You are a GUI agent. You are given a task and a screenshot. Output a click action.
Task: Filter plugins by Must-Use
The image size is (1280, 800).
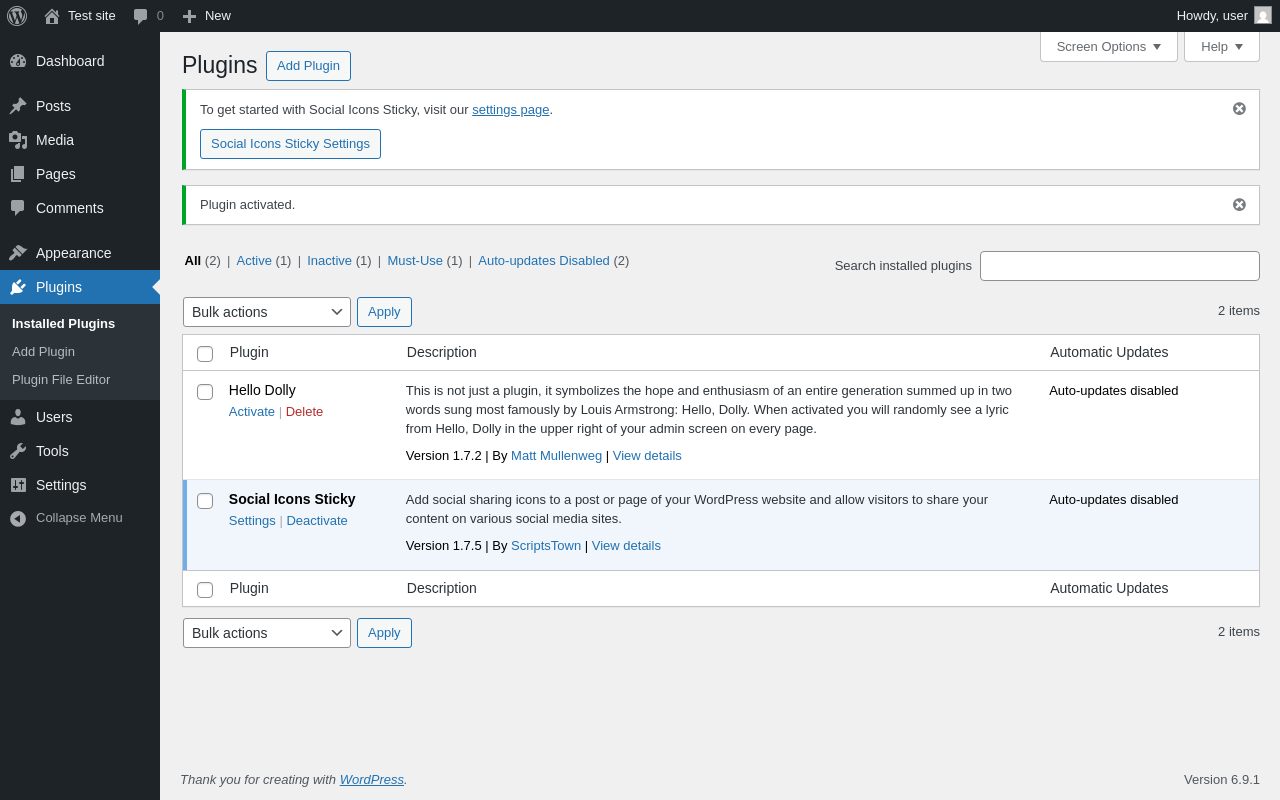pyautogui.click(x=415, y=261)
